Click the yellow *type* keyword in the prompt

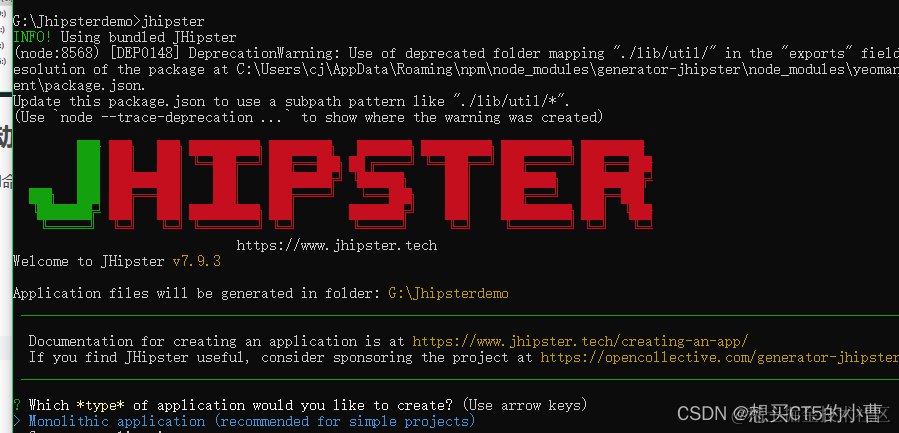tap(100, 405)
